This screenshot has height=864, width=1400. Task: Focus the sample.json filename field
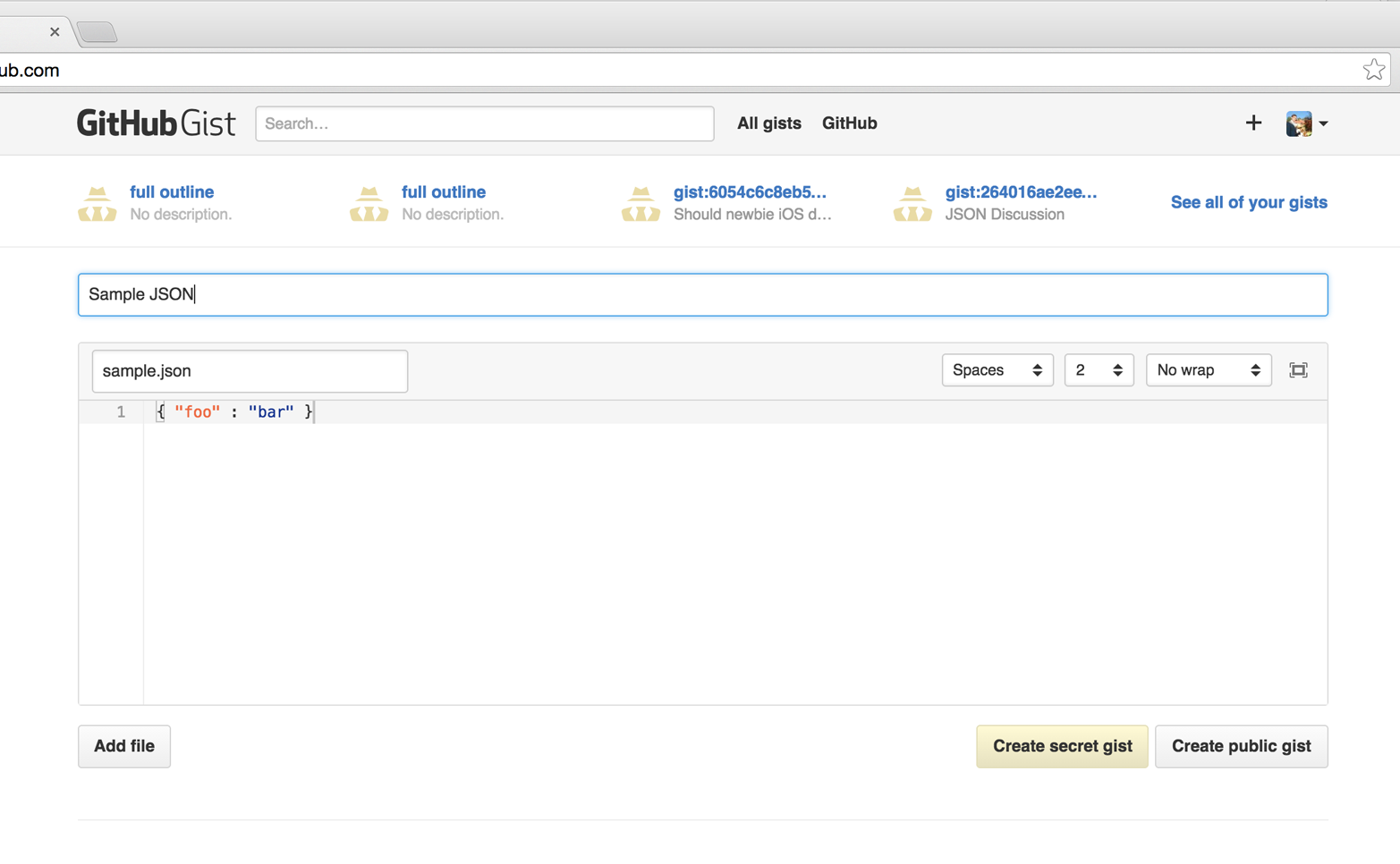(250, 371)
